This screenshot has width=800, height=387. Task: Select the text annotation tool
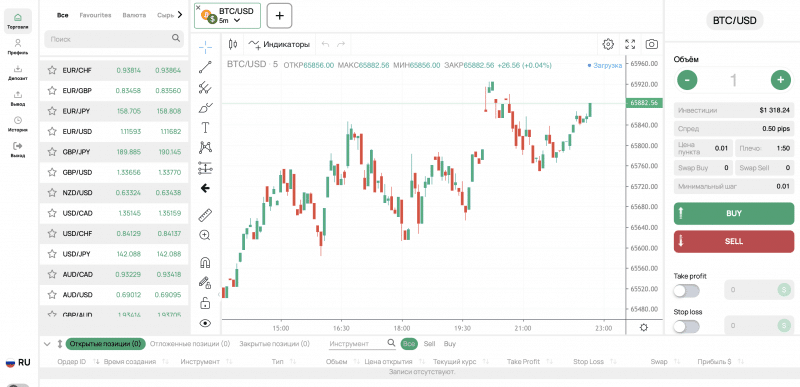(205, 127)
